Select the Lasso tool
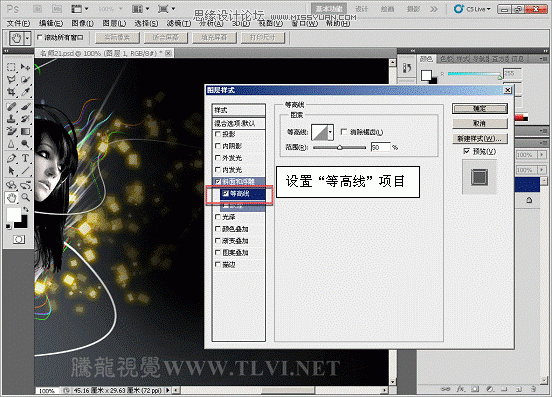This screenshot has height=397, width=552. pyautogui.click(x=11, y=80)
